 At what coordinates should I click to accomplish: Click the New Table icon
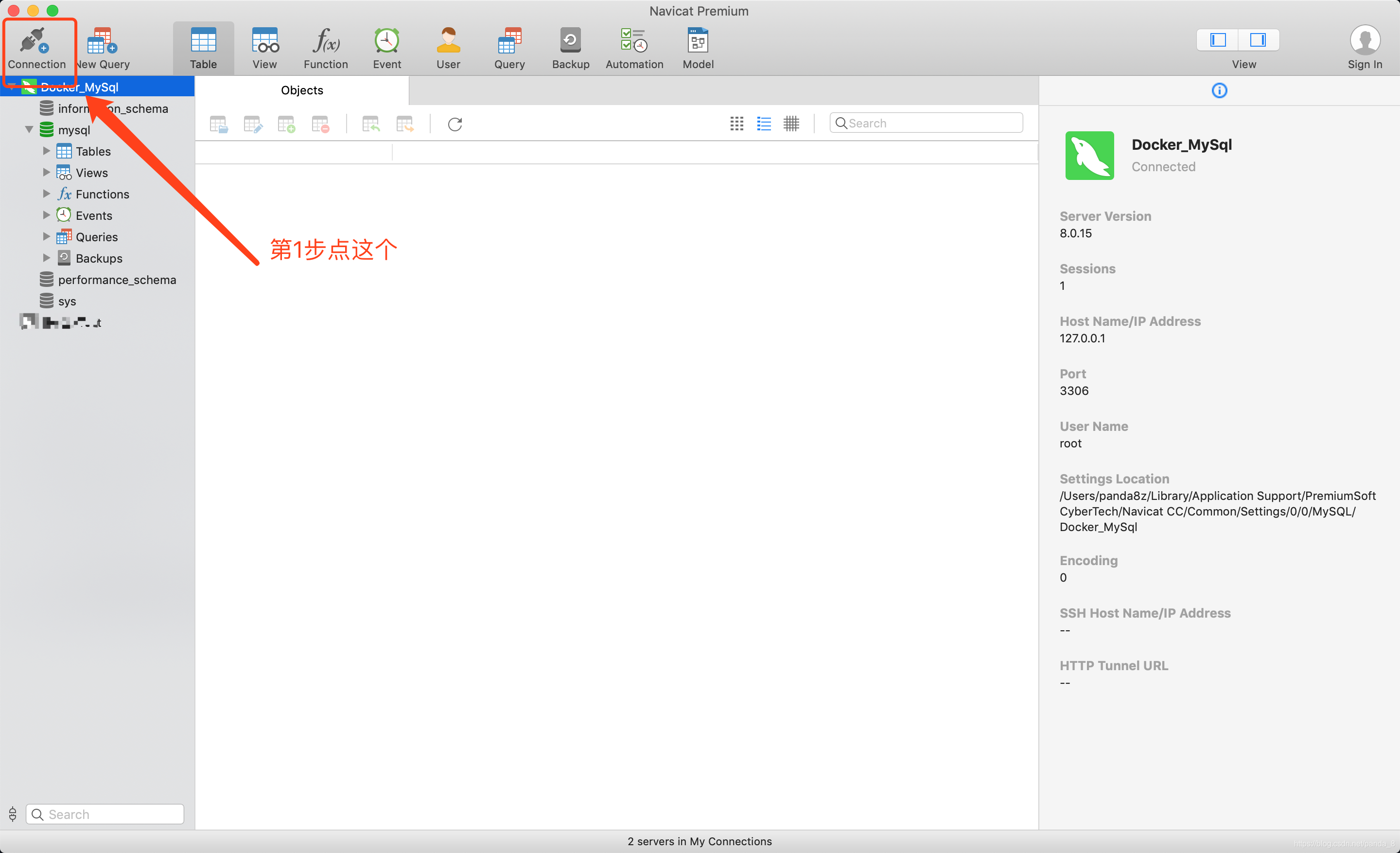(x=286, y=124)
